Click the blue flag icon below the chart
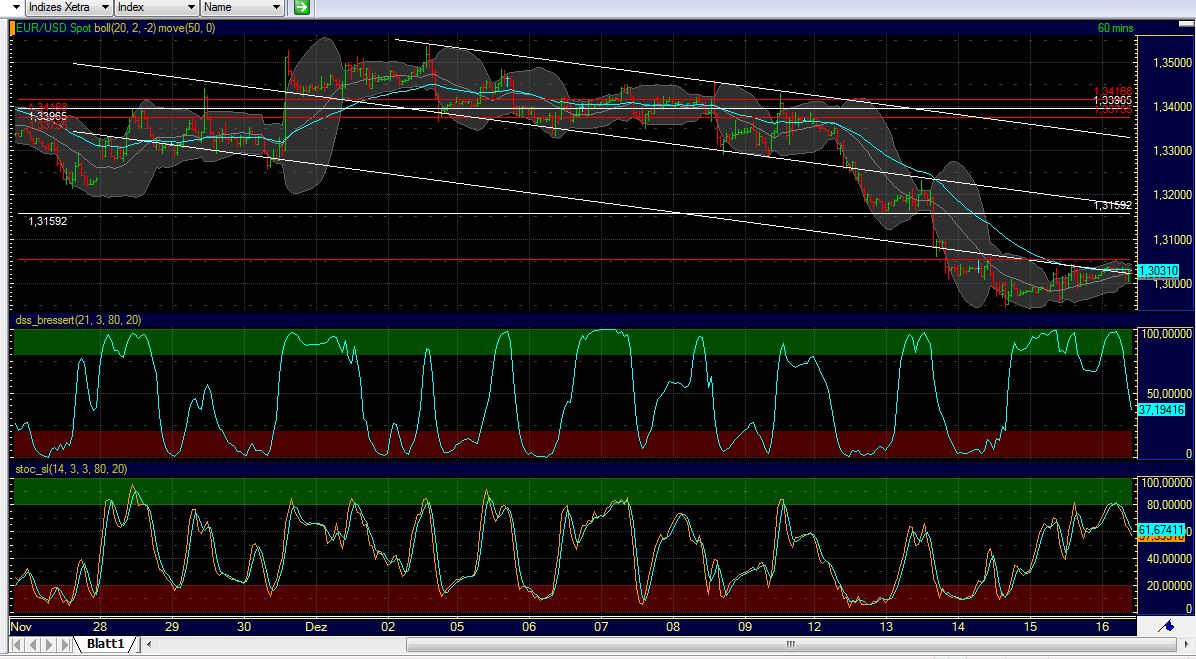The image size is (1196, 659). (x=1167, y=626)
